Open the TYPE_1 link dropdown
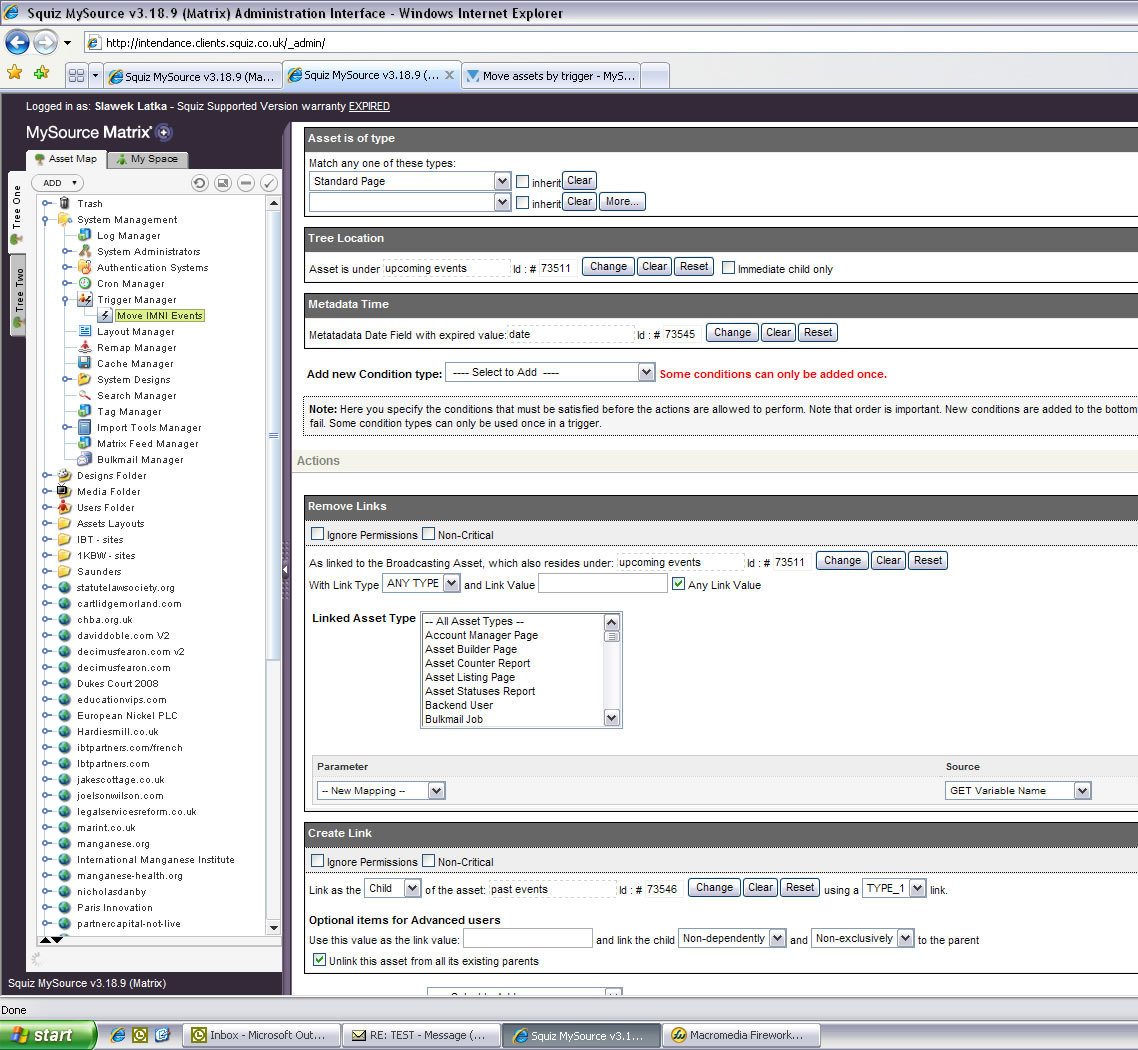The width and height of the screenshot is (1138, 1050). pos(894,888)
